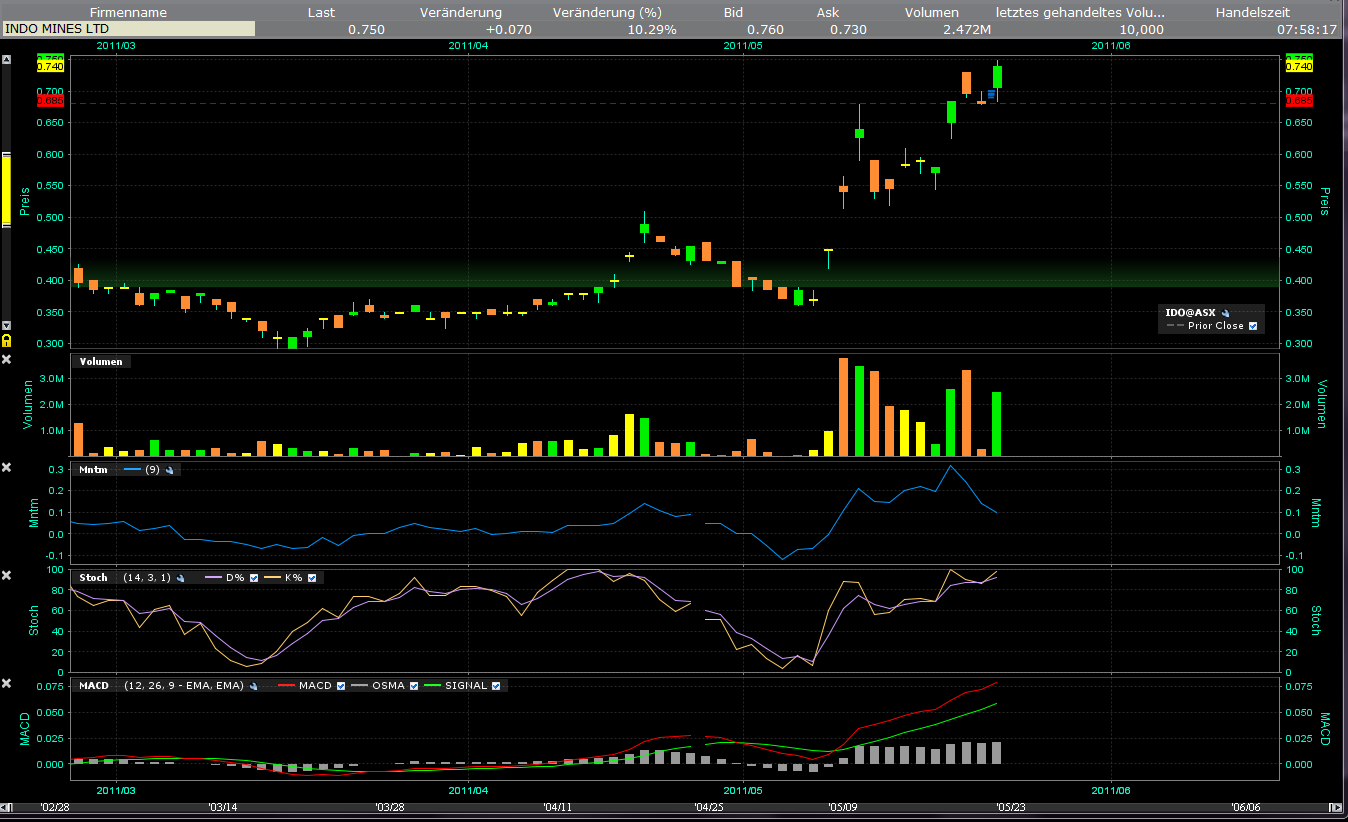
Task: Uncheck the K% line checkbox
Action: (x=312, y=578)
